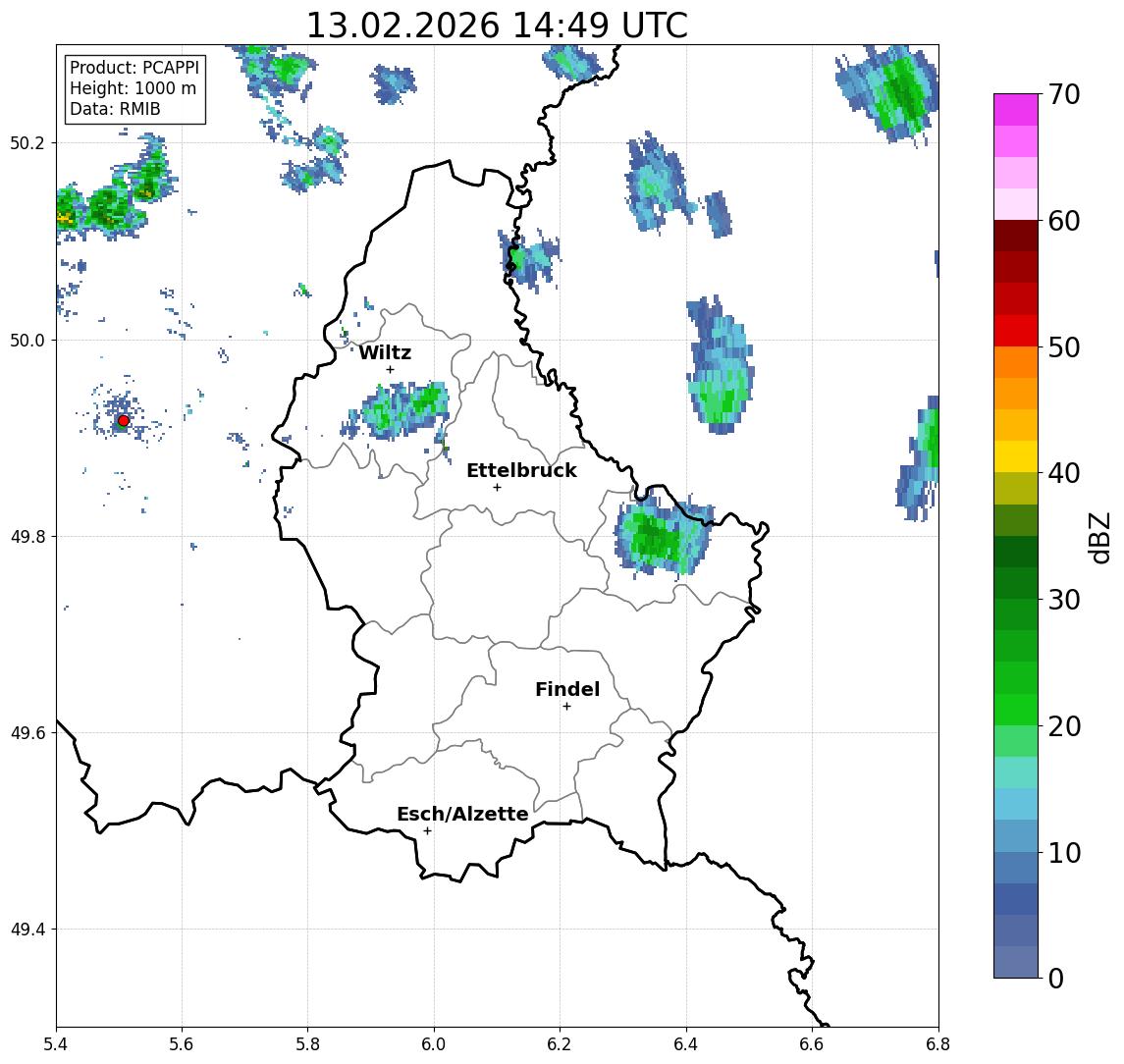
Task: Click the latitude 49.8 axis label
Action: pyautogui.click(x=27, y=536)
